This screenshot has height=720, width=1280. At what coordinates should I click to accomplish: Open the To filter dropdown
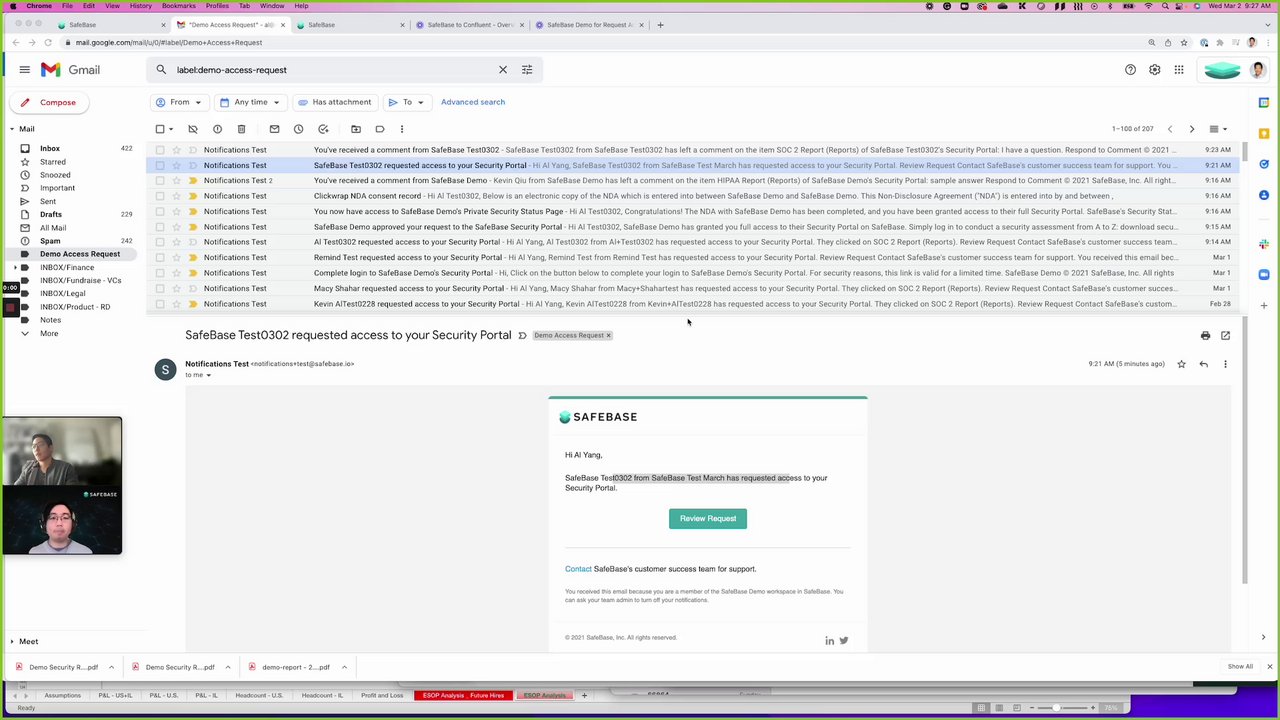pos(407,102)
